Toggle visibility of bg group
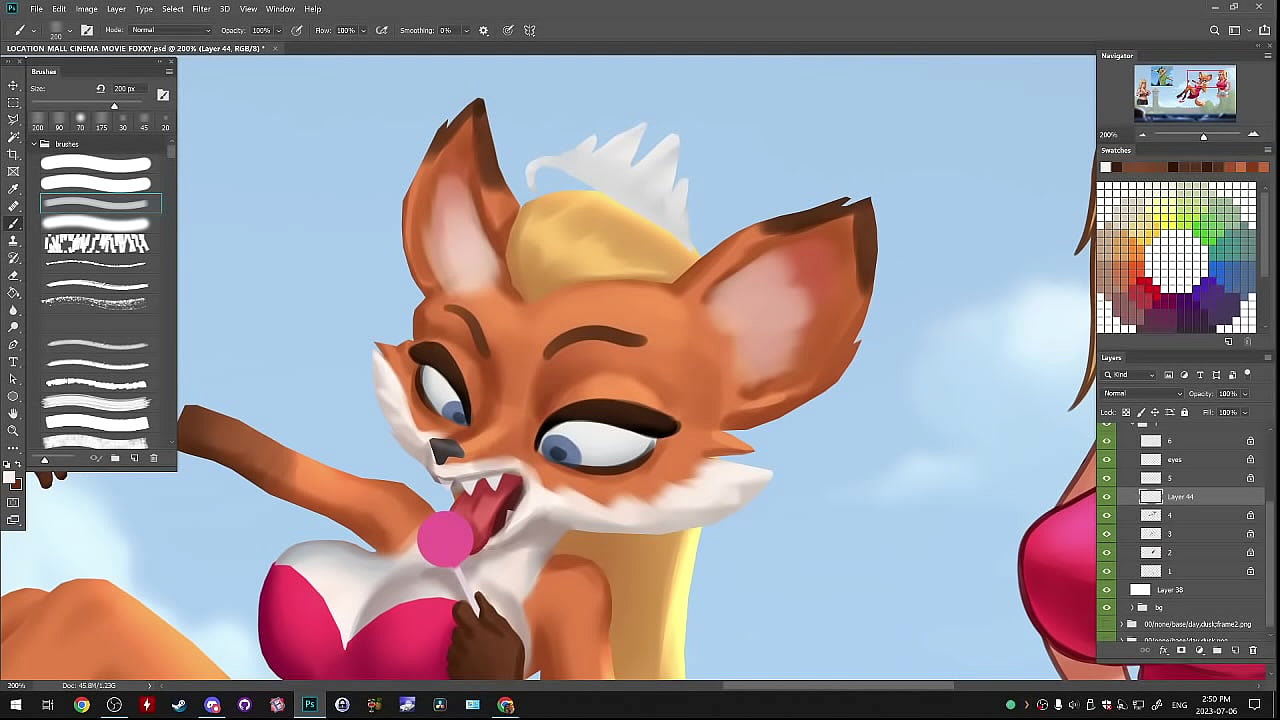Image resolution: width=1280 pixels, height=720 pixels. point(1106,607)
